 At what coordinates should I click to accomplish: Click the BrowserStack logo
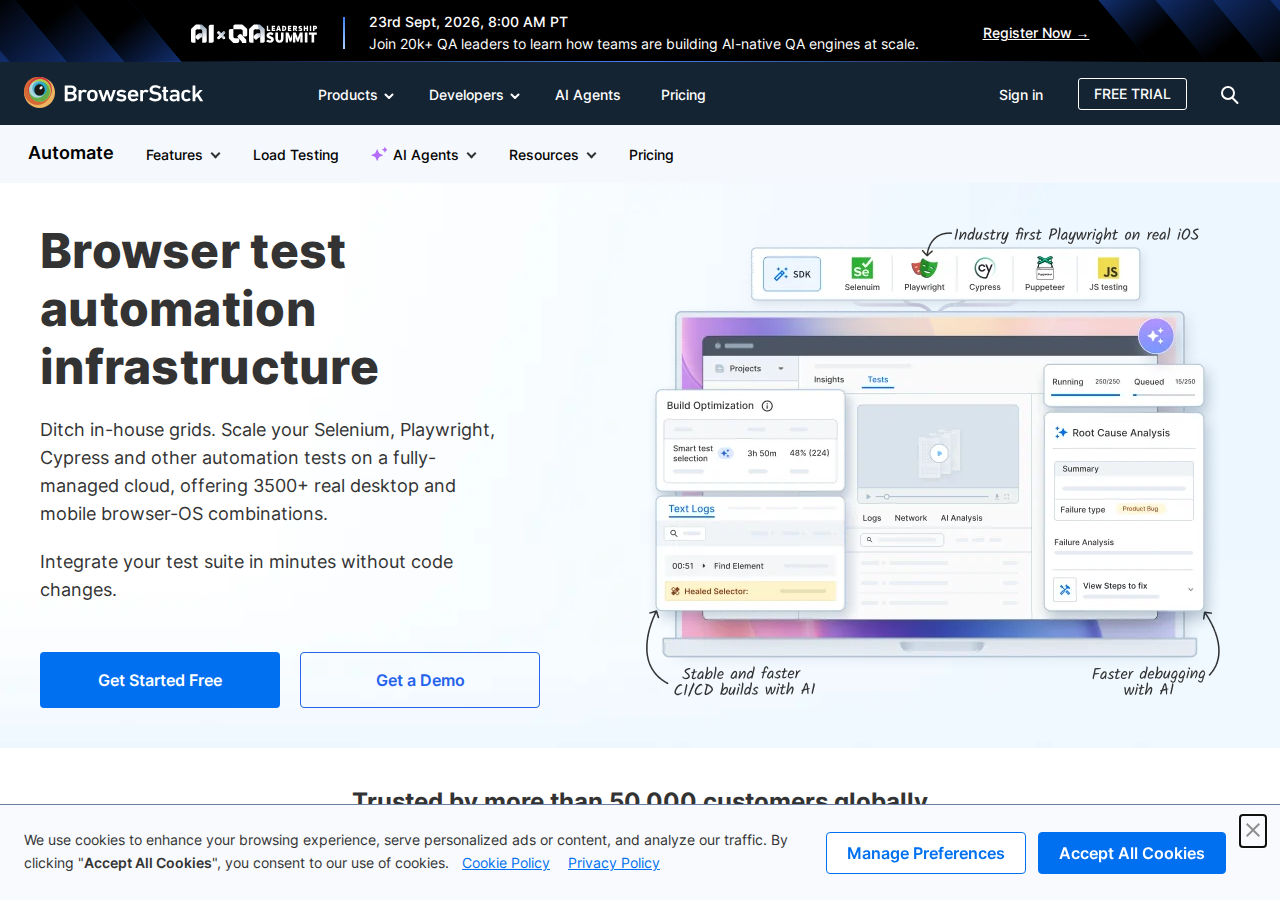coord(114,94)
